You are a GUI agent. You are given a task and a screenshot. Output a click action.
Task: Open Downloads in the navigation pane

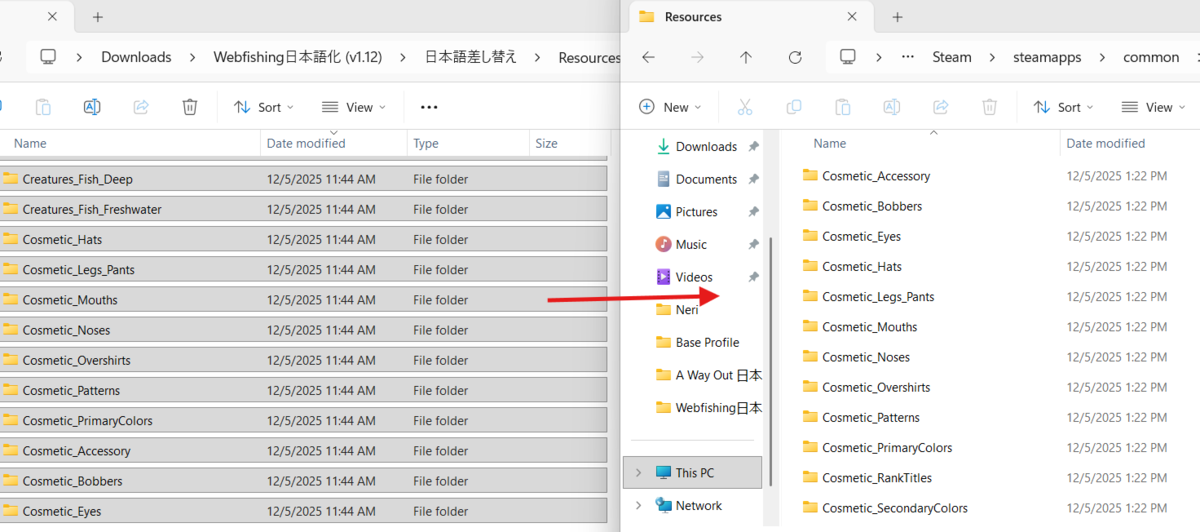706,146
